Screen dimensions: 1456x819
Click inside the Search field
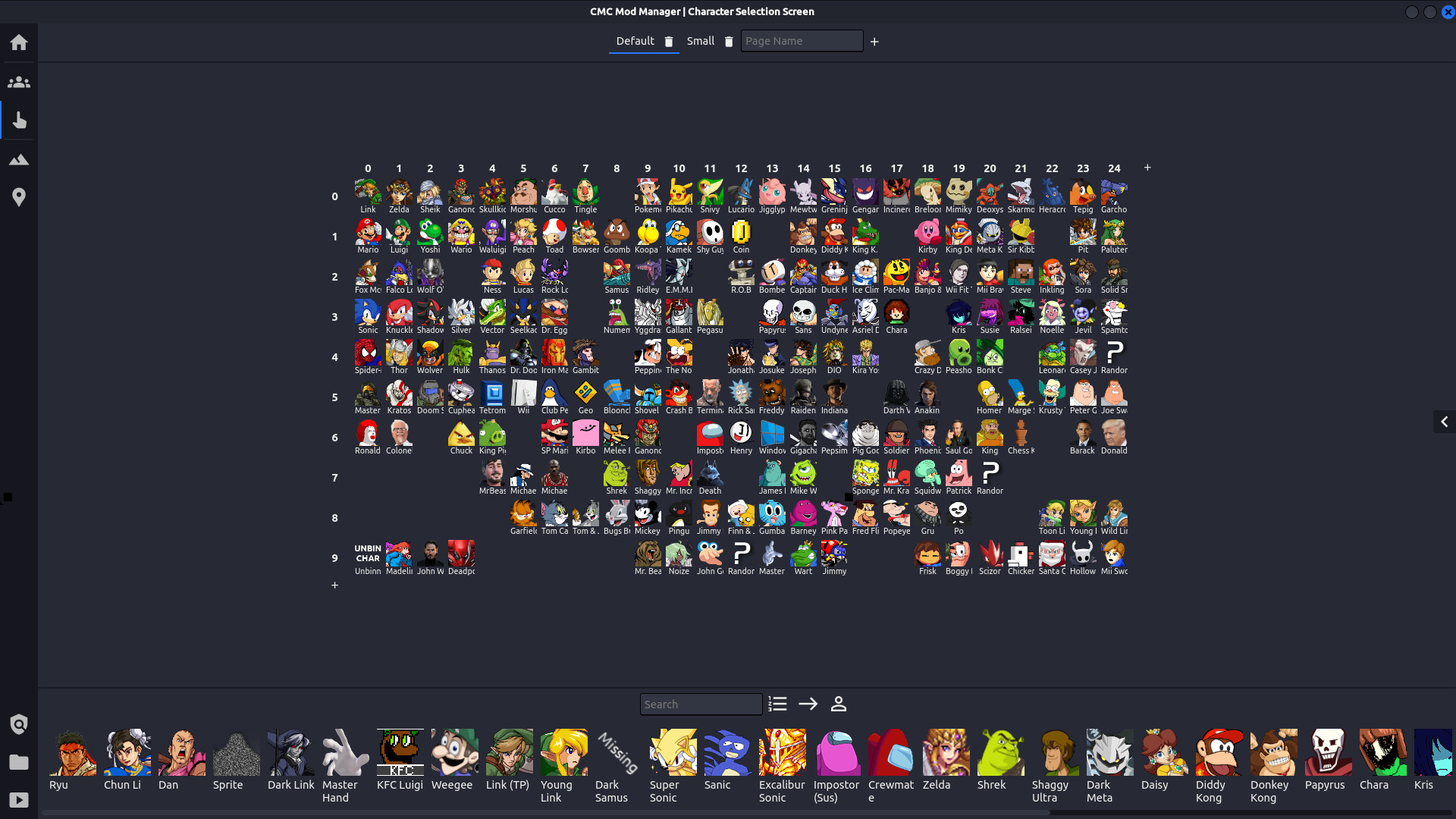pyautogui.click(x=700, y=704)
